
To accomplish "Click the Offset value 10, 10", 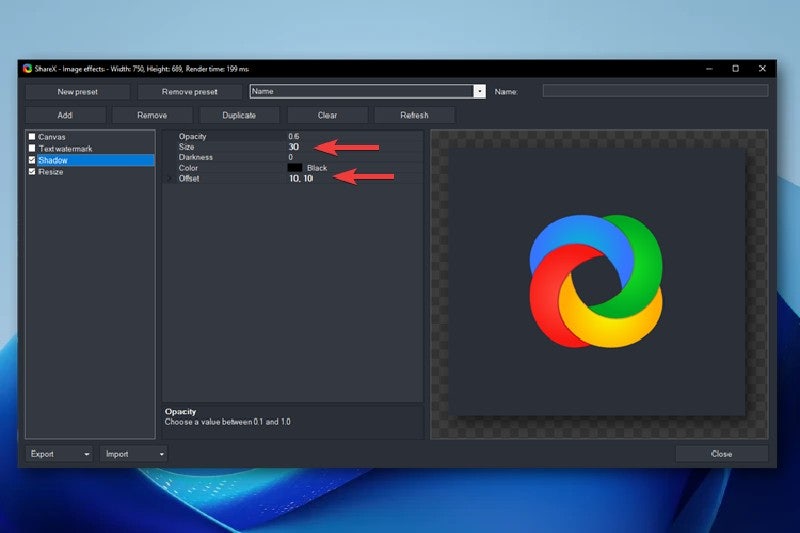I will pos(301,179).
